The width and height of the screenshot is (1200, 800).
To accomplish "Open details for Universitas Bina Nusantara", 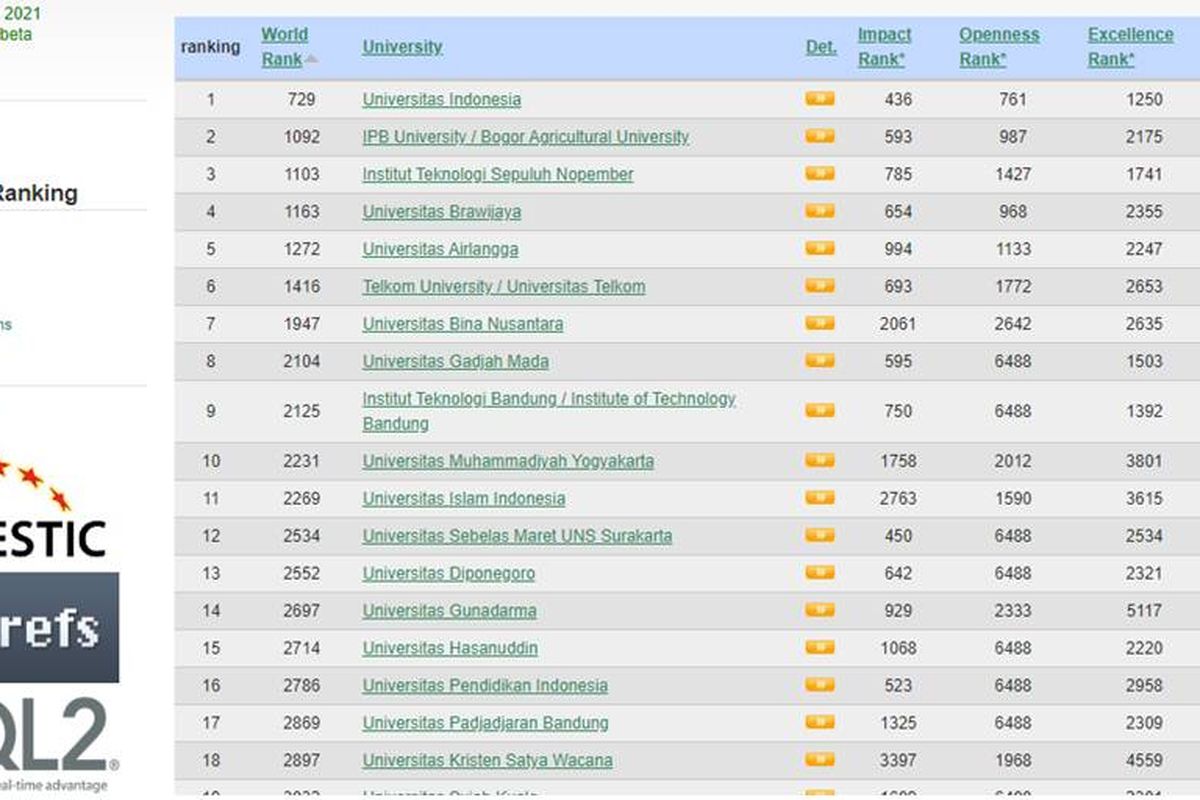I will pyautogui.click(x=819, y=323).
